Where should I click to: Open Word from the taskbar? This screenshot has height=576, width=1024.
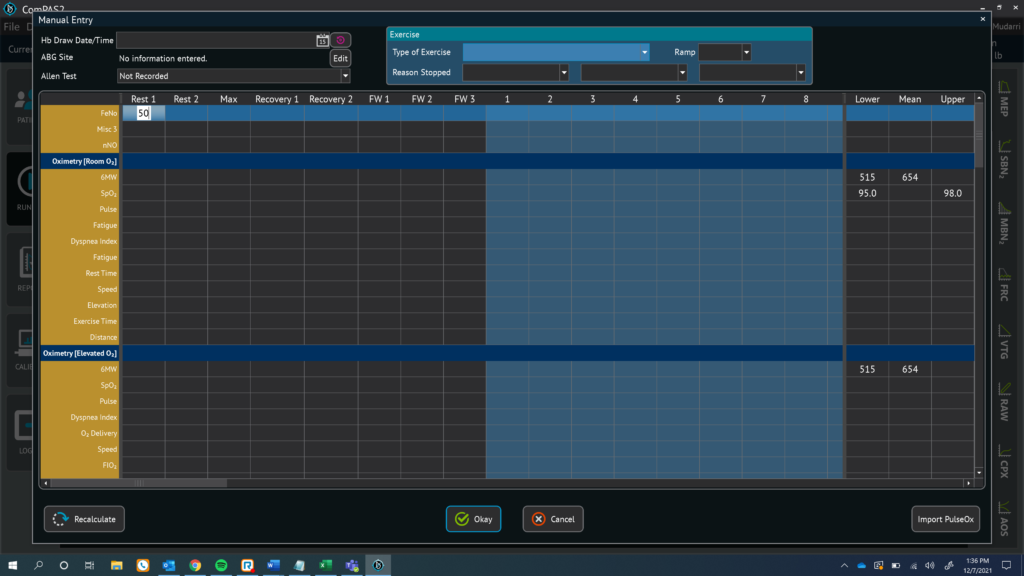pos(274,565)
